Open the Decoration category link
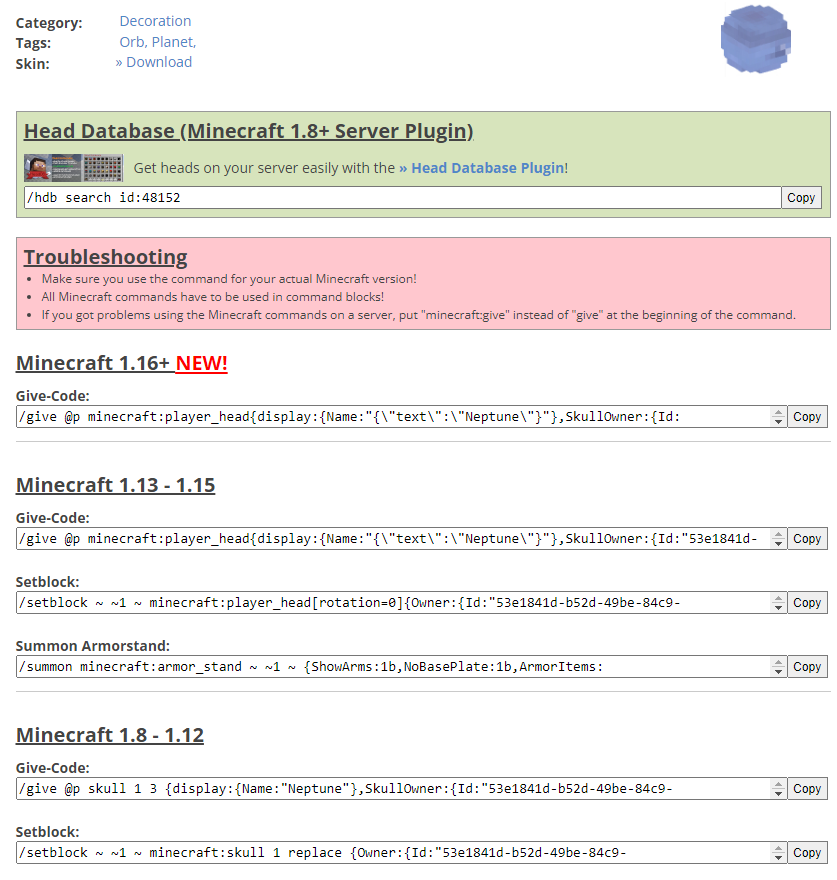Screen dimensions: 837x880 coord(155,21)
